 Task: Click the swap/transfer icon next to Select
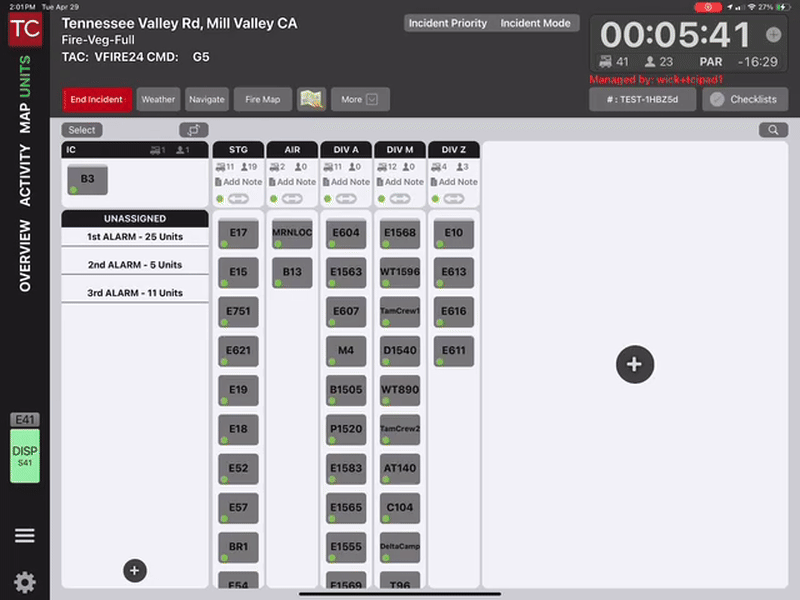[193, 130]
